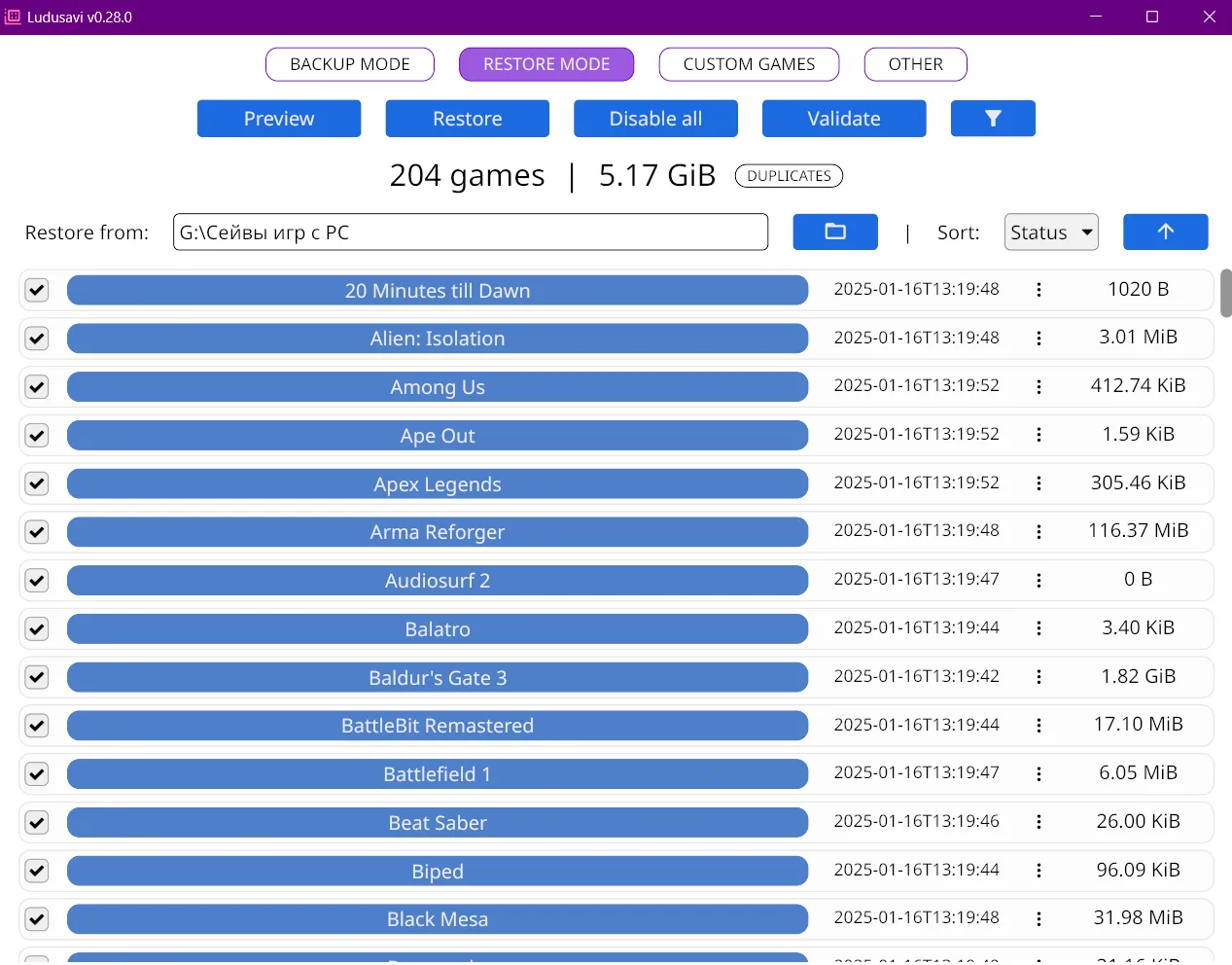The image size is (1232, 965).
Task: Click the Restore from path input field
Action: tap(471, 232)
